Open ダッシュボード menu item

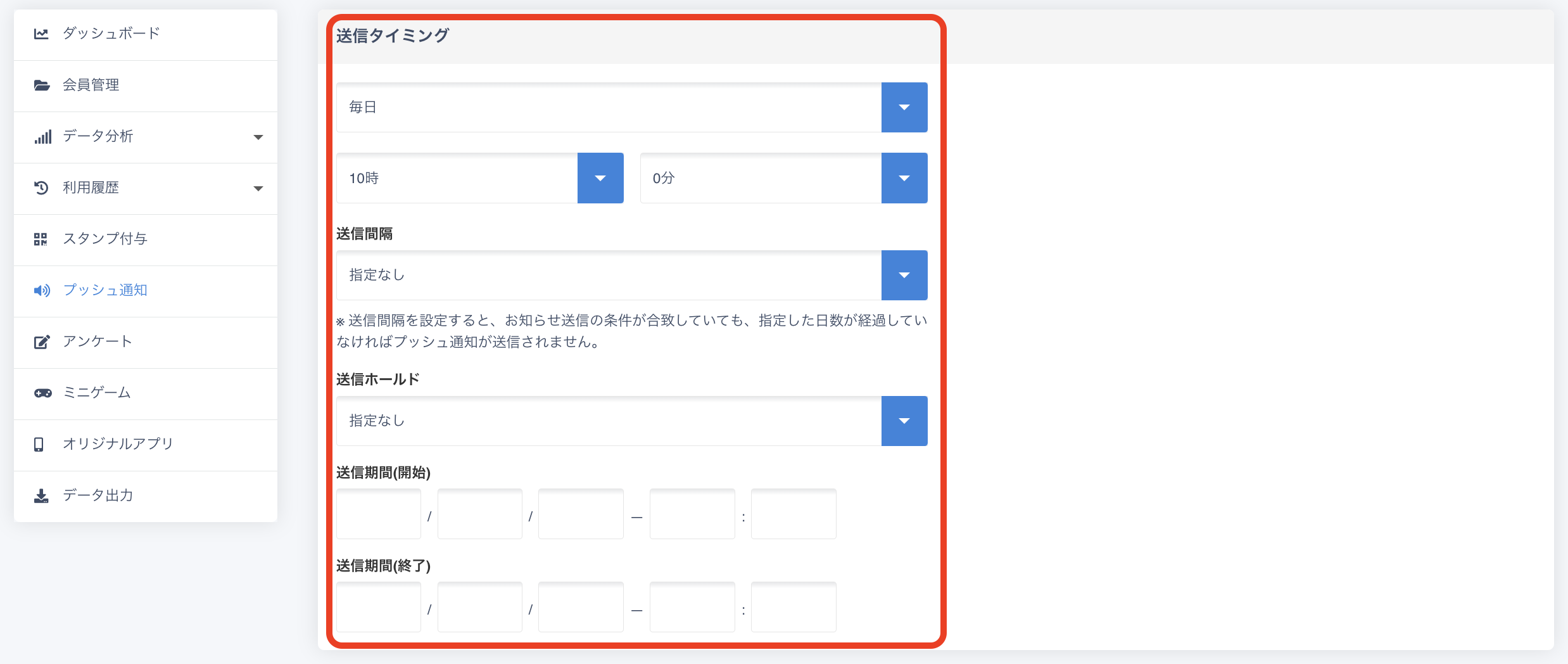pyautogui.click(x=111, y=33)
